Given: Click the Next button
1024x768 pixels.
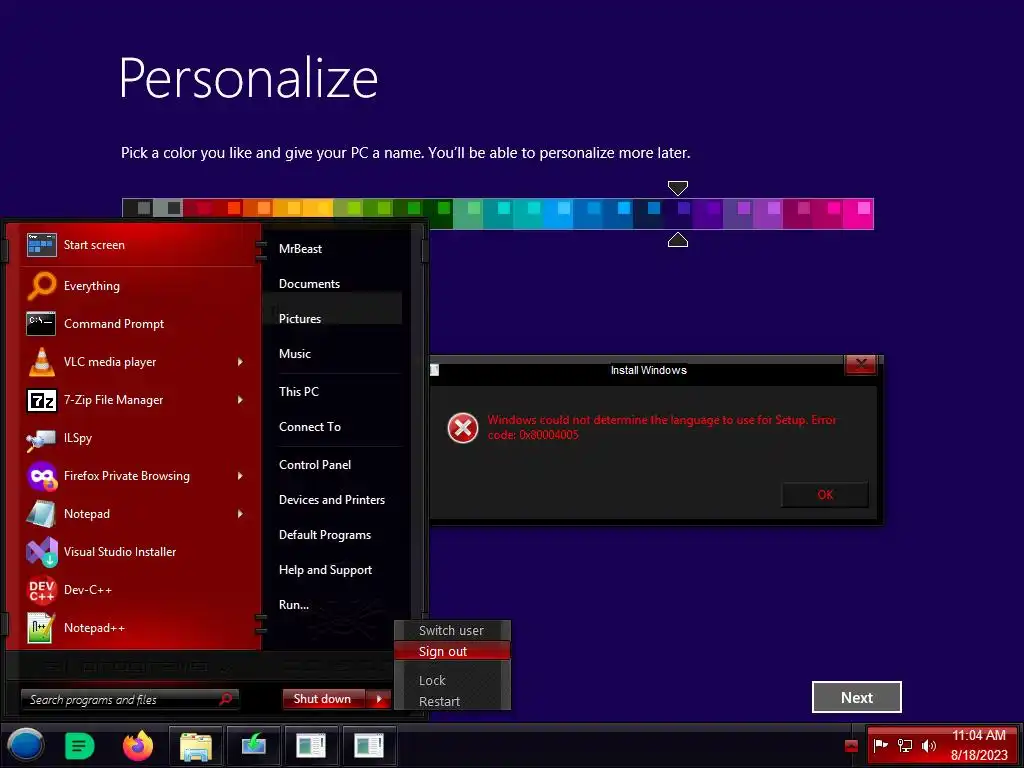Looking at the screenshot, I should click(x=856, y=697).
